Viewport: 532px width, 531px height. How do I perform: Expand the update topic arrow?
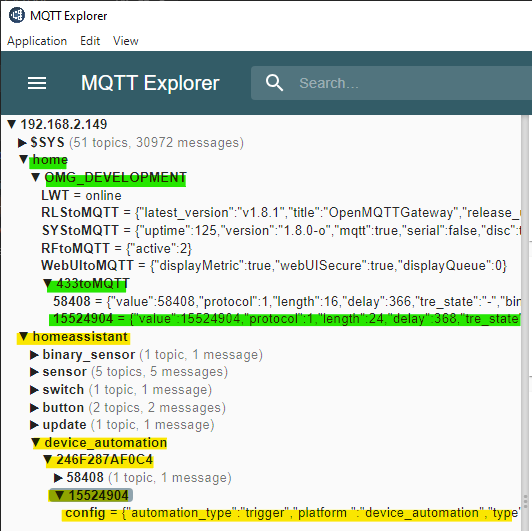[x=34, y=425]
